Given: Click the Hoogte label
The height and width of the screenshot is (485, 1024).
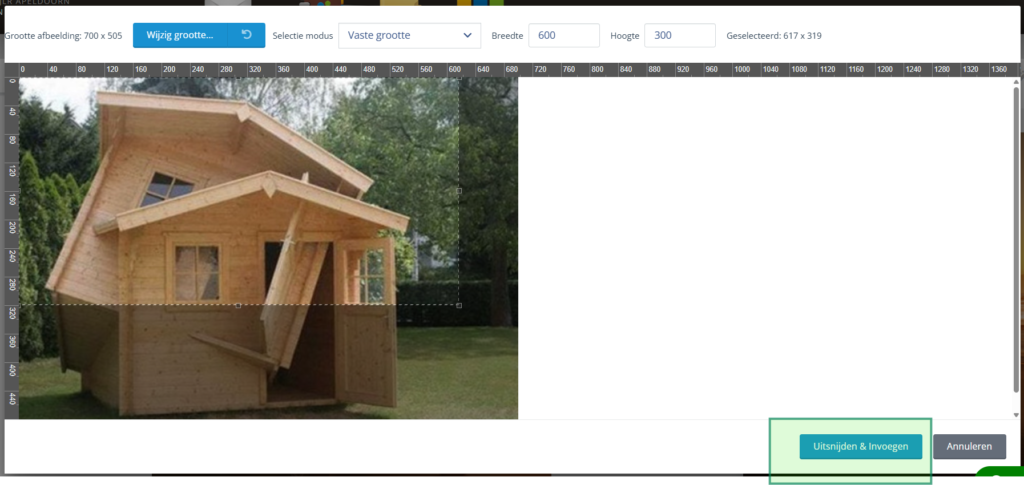Looking at the screenshot, I should (624, 36).
